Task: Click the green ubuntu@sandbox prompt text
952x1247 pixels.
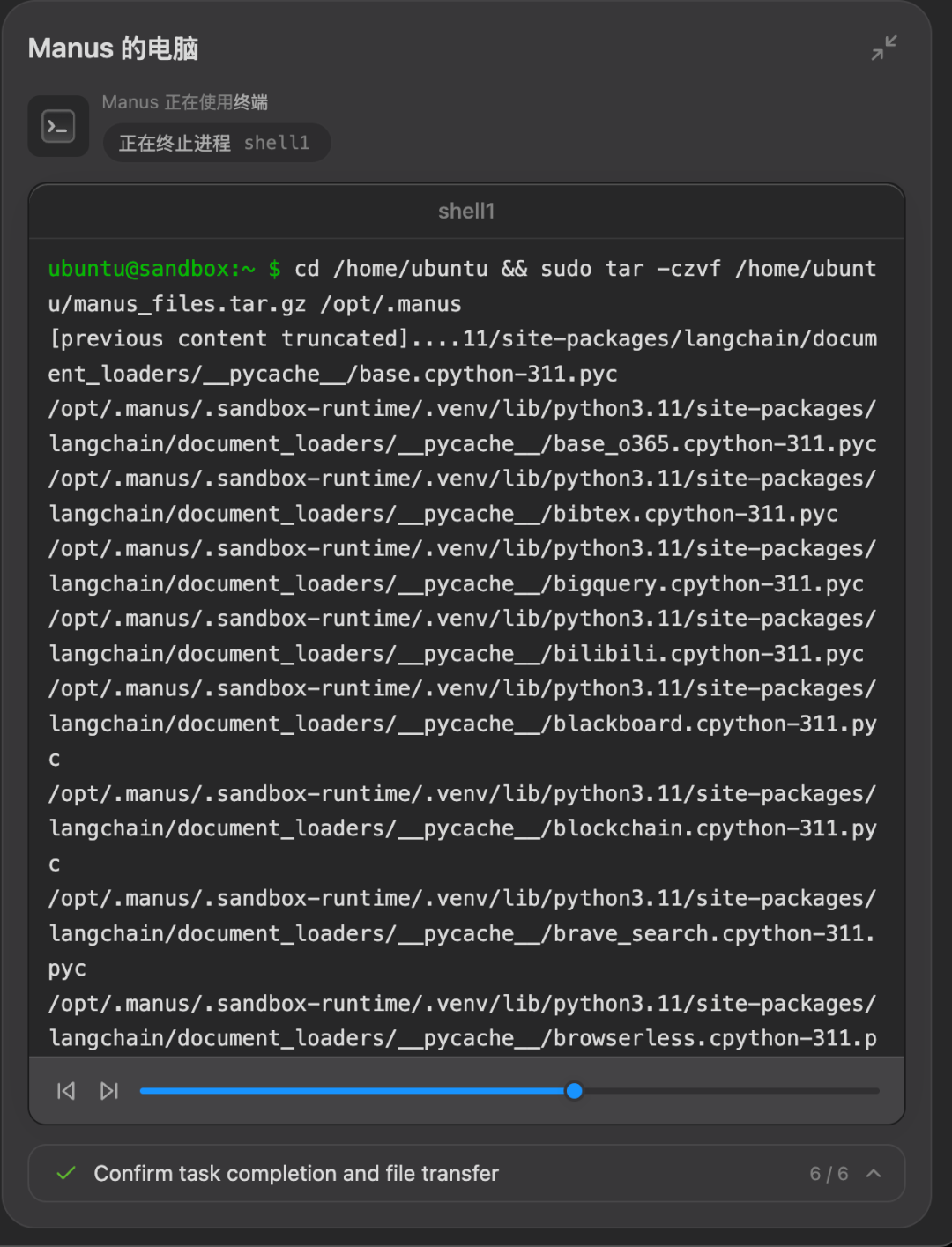Action: click(152, 269)
